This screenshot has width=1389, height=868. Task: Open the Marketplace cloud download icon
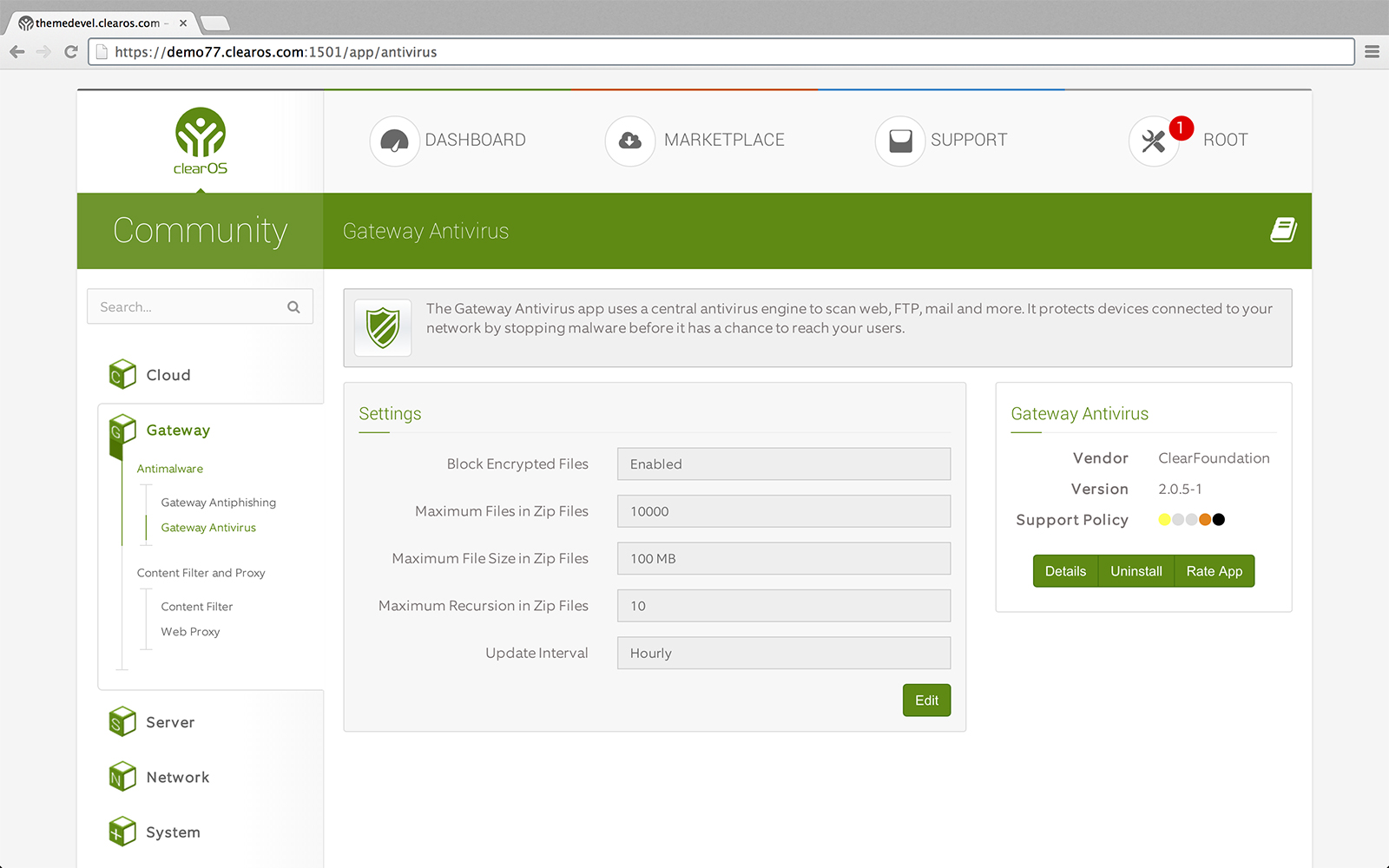630,141
